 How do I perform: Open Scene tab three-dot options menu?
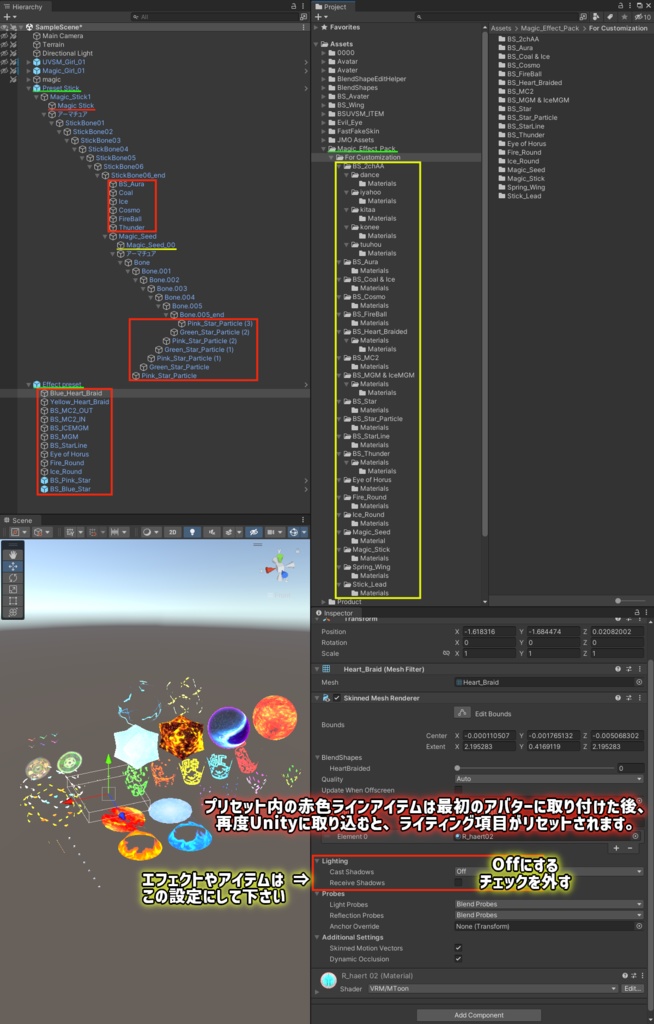pyautogui.click(x=303, y=520)
